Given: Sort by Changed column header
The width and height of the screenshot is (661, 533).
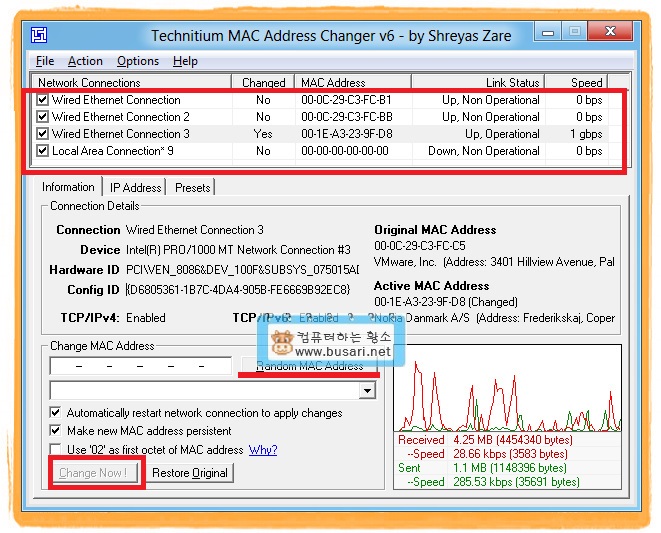Looking at the screenshot, I should 263,82.
